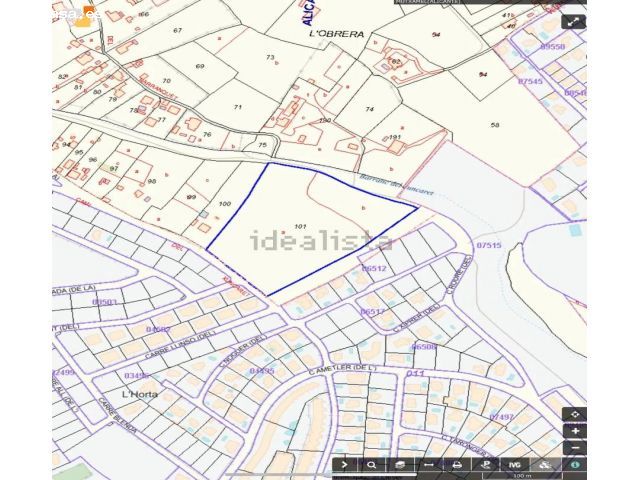Click the IVG toolbar button

coord(515,464)
